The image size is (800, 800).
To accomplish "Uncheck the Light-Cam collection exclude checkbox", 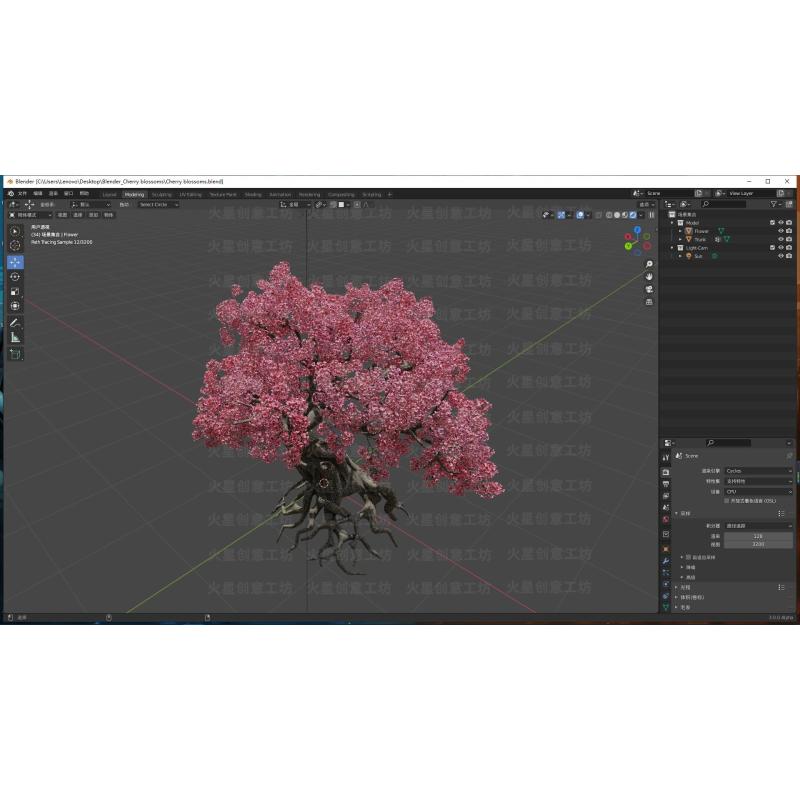I will (x=772, y=248).
